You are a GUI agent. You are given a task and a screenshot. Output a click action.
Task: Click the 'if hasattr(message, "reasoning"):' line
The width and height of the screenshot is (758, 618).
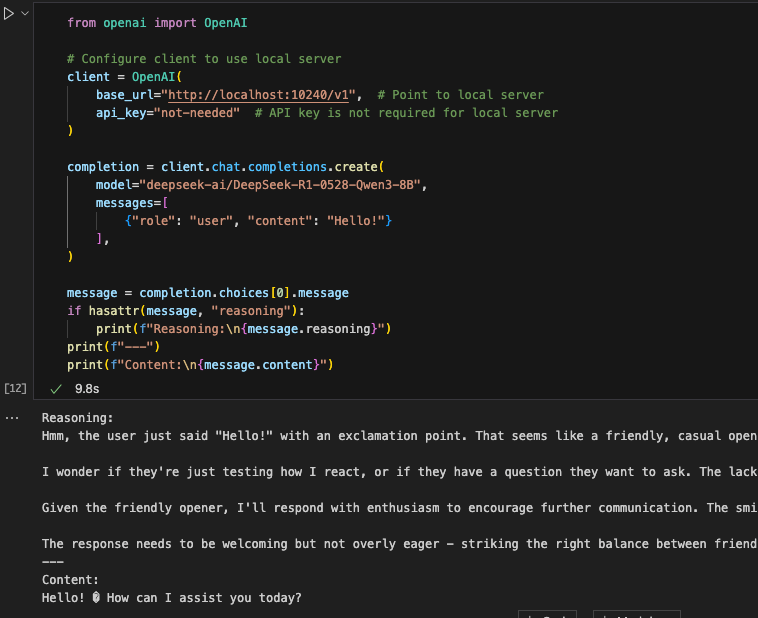[186, 311]
